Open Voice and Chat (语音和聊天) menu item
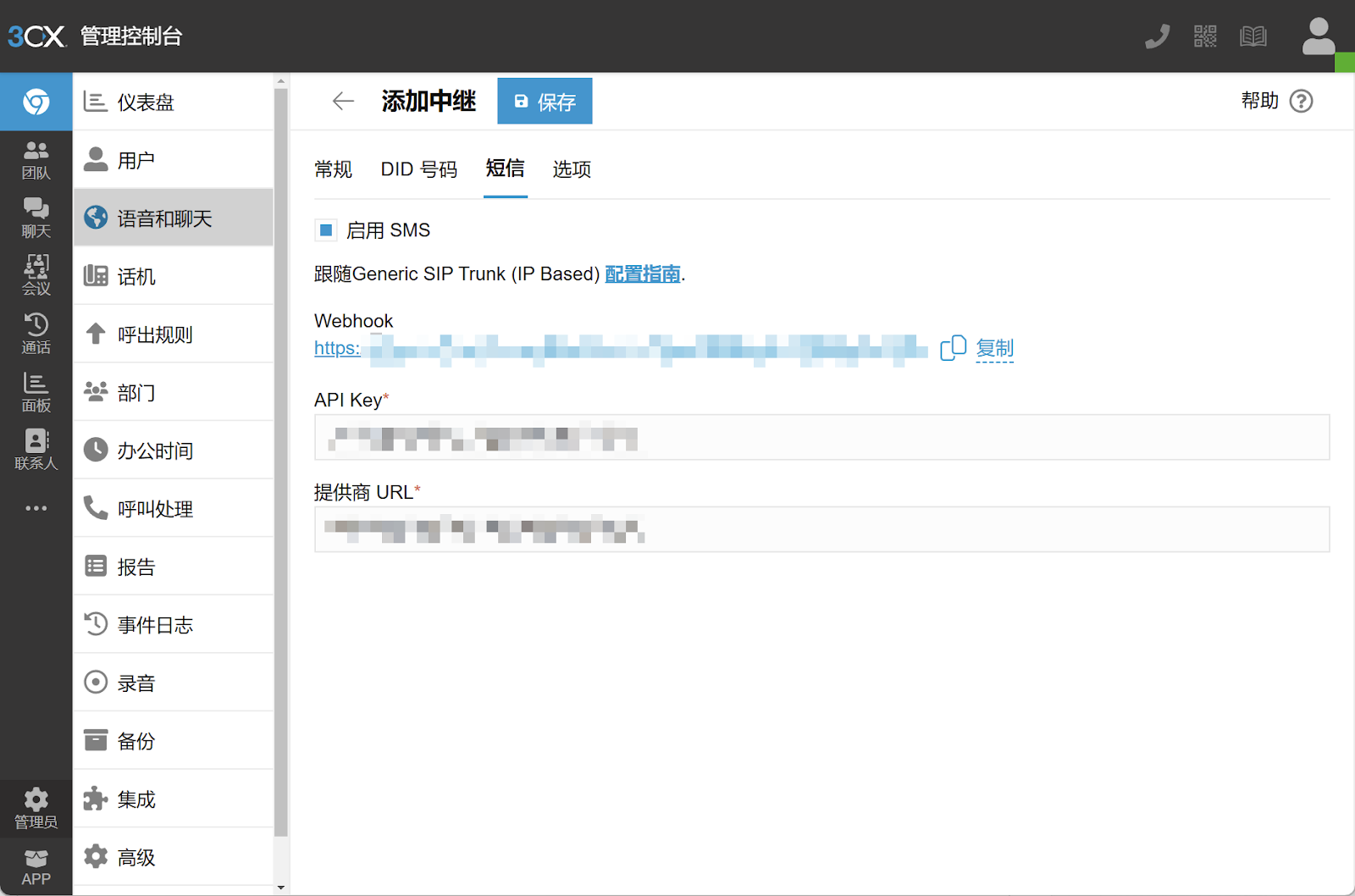Viewport: 1355px width, 896px height. click(174, 218)
